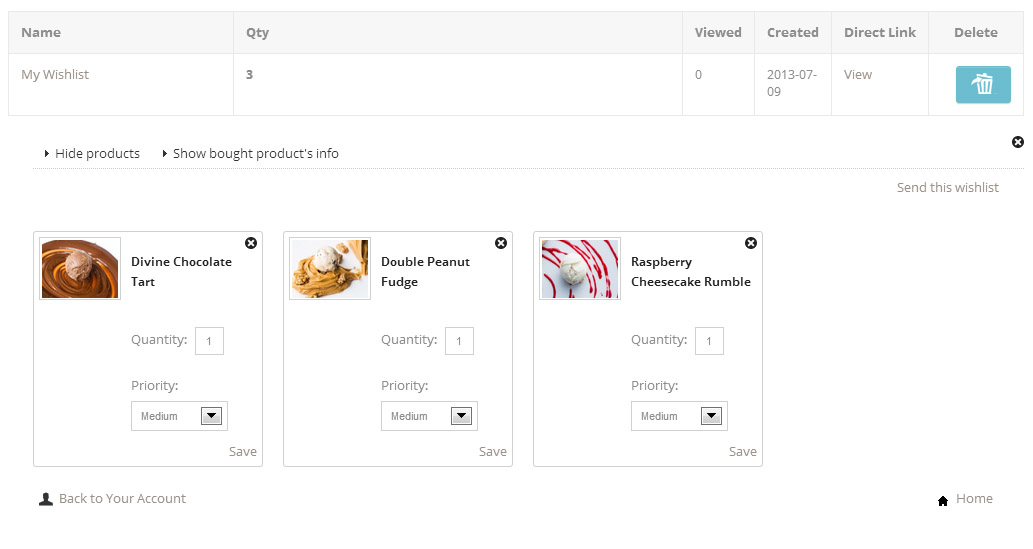Remove Divine Chocolate Tart with its X icon
1033x549 pixels.
pyautogui.click(x=251, y=243)
